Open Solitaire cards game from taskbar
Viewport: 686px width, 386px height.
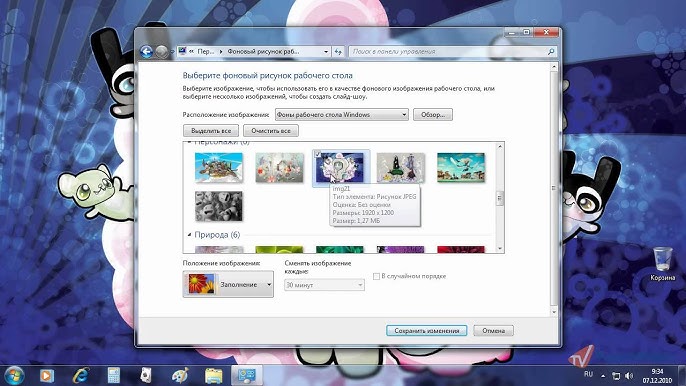(147, 375)
